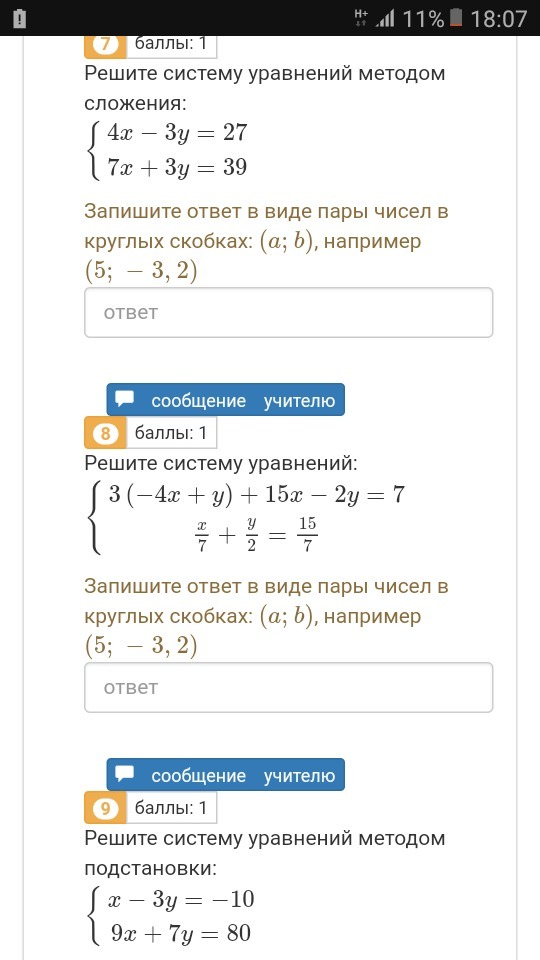Viewport: 540px width, 960px height.
Task: Select the orange number 7 badge
Action: [x=105, y=45]
